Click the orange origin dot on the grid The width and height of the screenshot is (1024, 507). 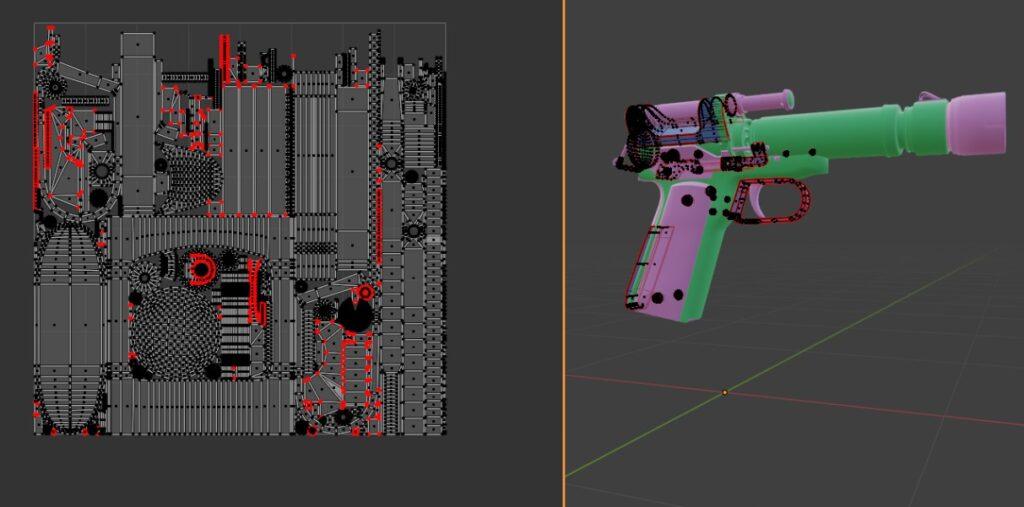(x=724, y=393)
